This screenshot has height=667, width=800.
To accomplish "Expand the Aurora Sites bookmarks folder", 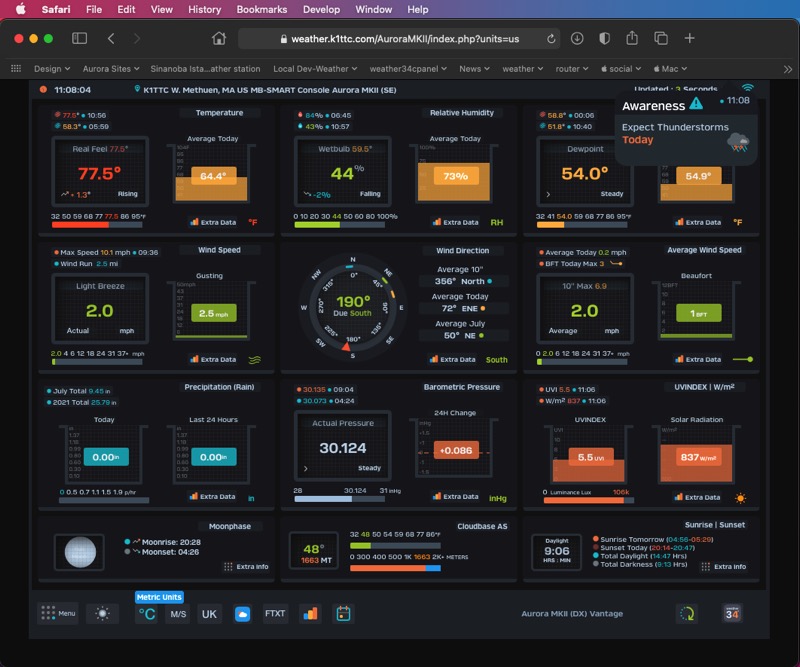I will point(111,68).
